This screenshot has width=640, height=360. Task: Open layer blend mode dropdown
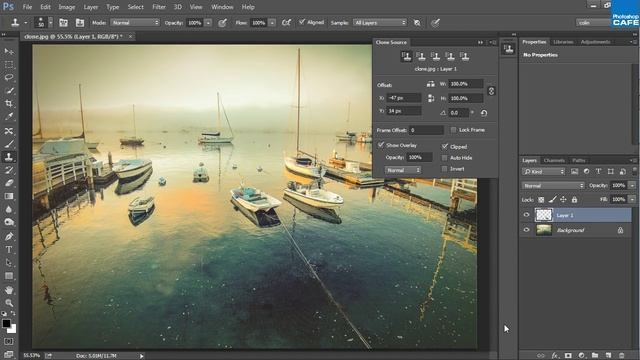click(x=553, y=186)
